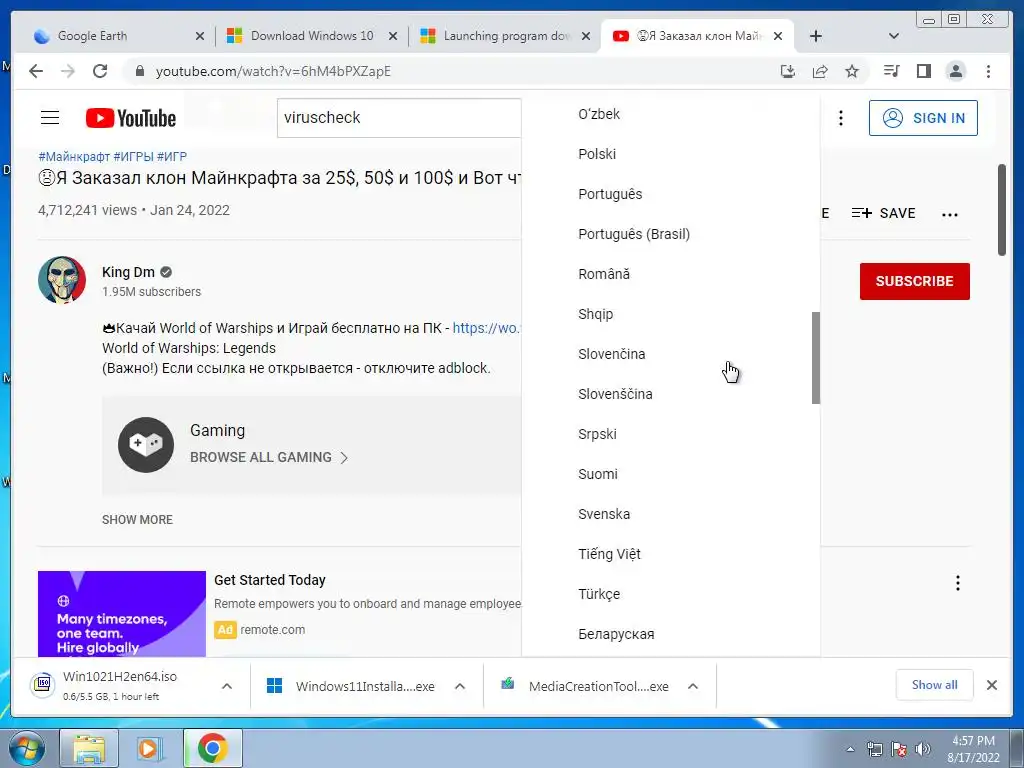Open BROWSE ALL GAMING link
The image size is (1024, 768).
point(269,457)
